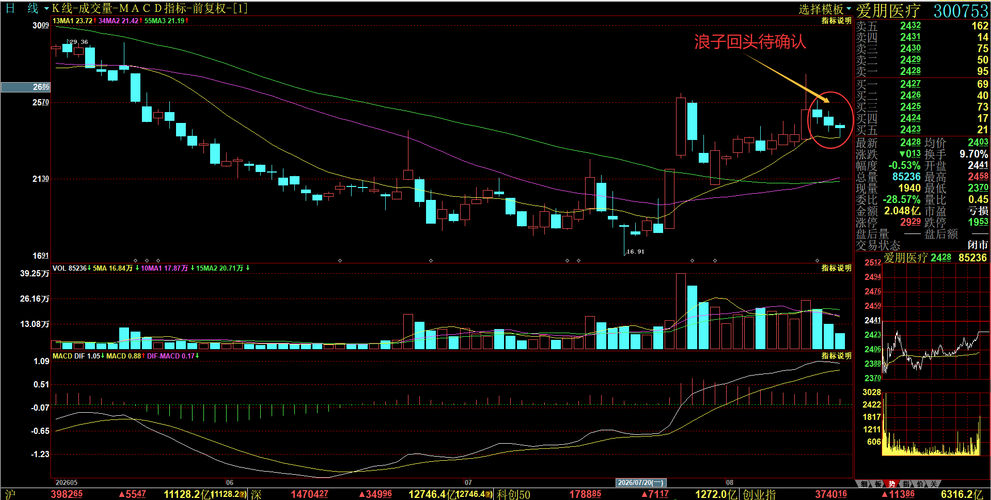
Task: Click the 15MA2 20.71万 volume average label
Action: point(219,268)
